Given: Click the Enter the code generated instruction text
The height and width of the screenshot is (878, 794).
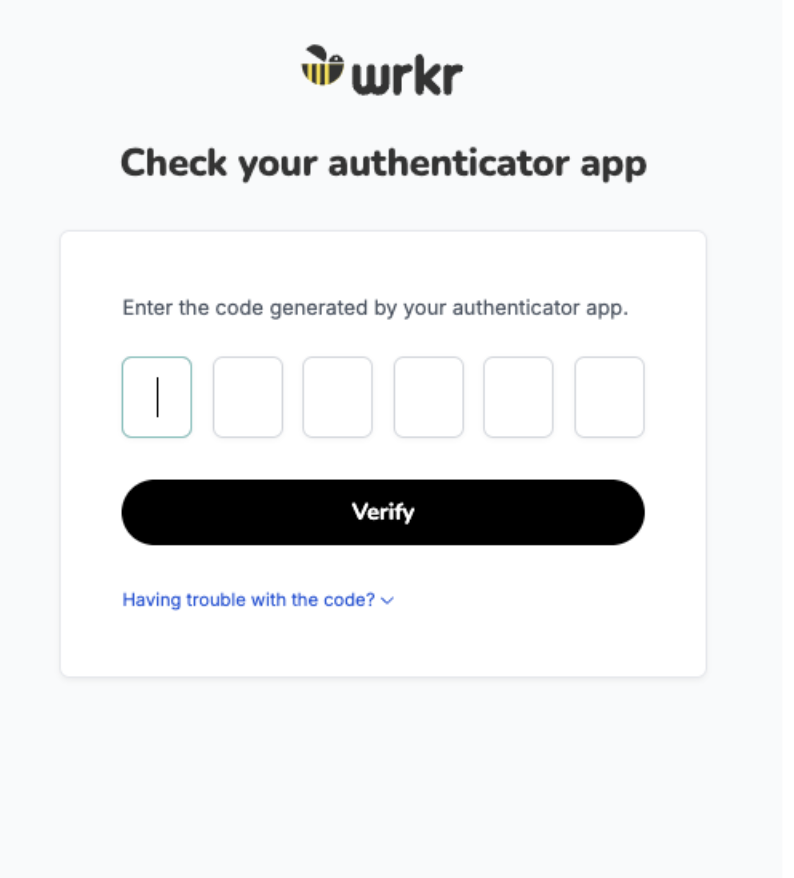Looking at the screenshot, I should pos(375,308).
